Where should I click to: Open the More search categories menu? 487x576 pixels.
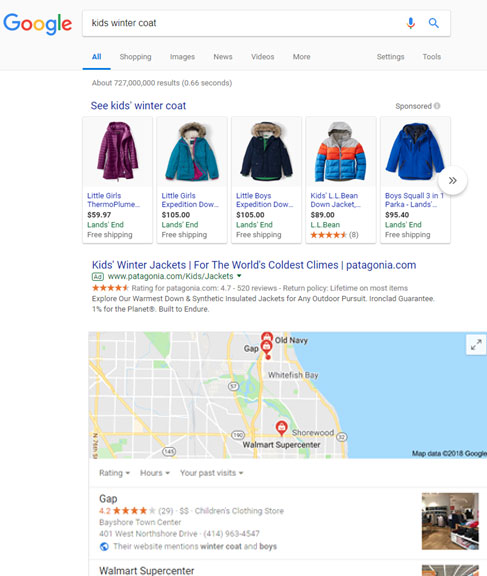click(302, 57)
